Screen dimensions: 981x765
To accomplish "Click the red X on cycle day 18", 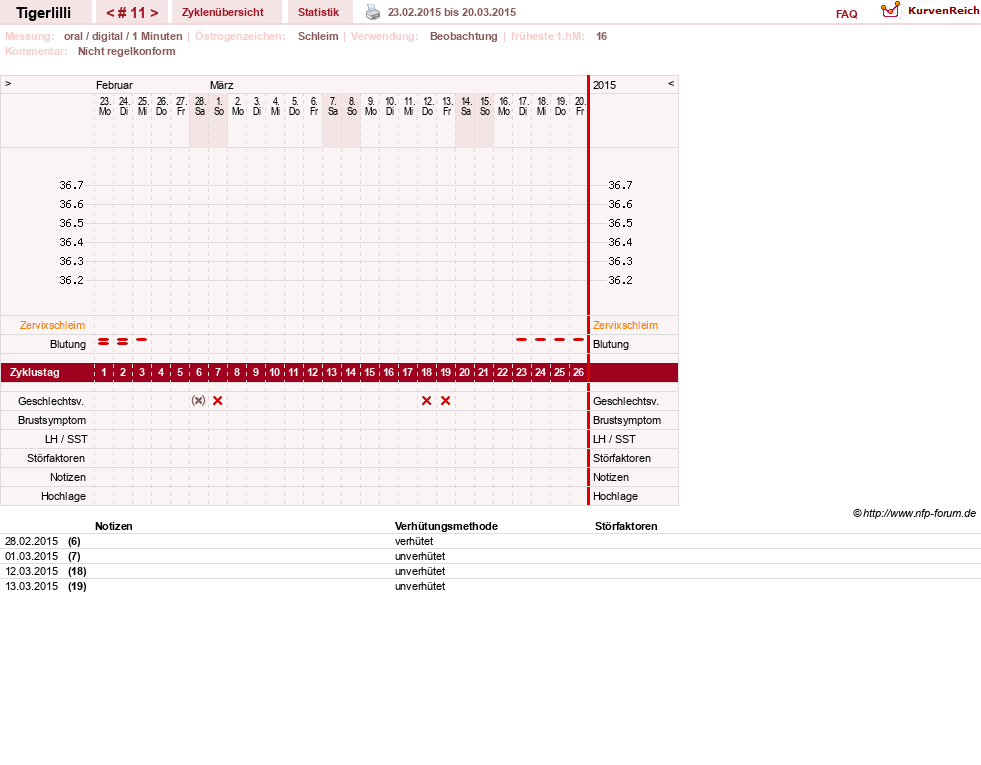I will pos(427,401).
